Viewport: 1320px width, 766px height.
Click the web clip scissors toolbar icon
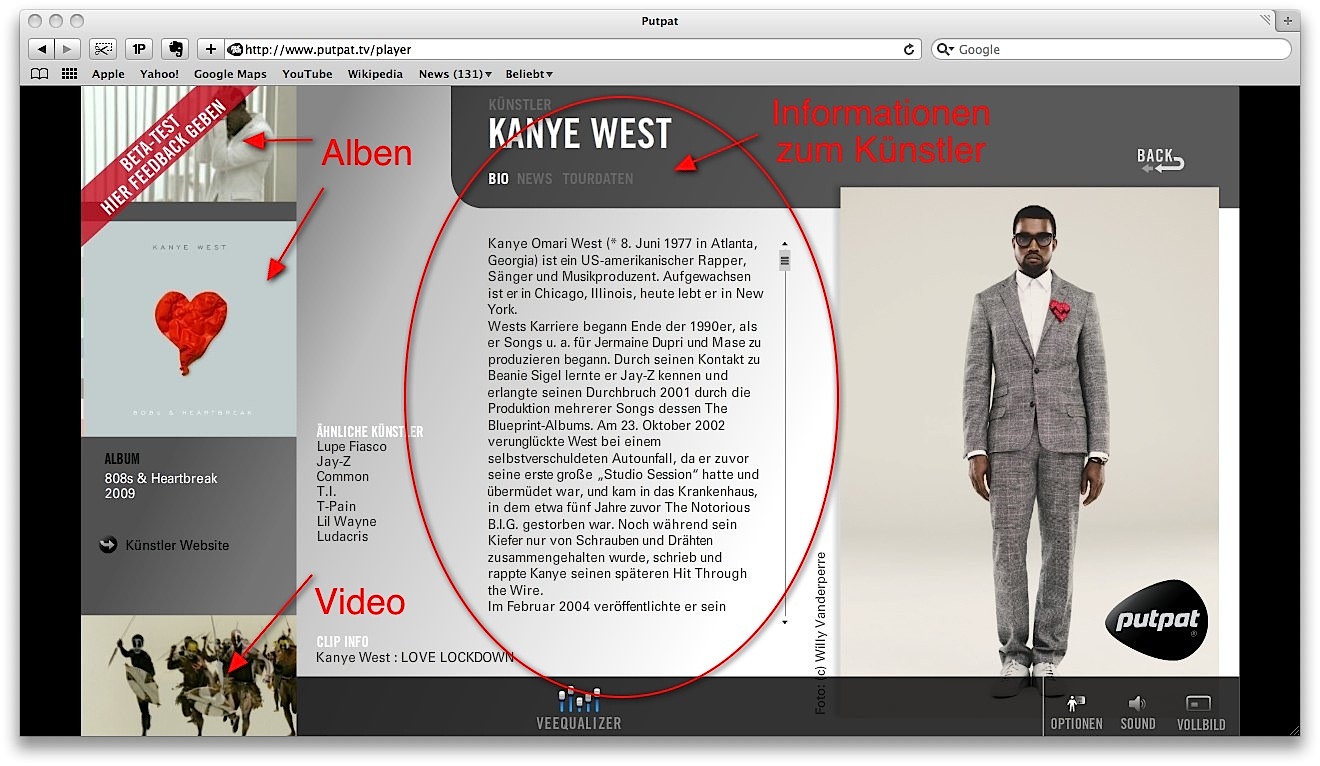[103, 49]
